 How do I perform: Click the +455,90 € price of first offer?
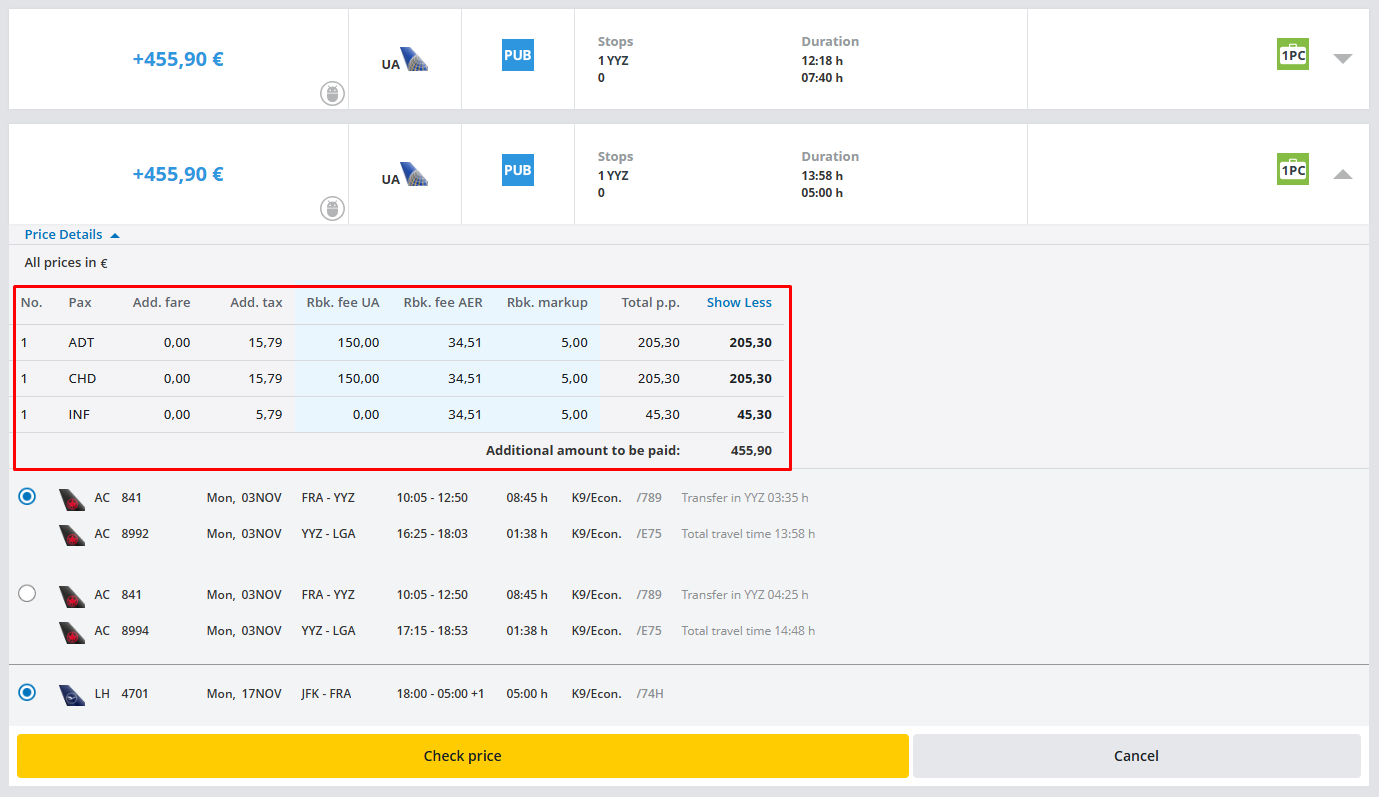pyautogui.click(x=178, y=59)
